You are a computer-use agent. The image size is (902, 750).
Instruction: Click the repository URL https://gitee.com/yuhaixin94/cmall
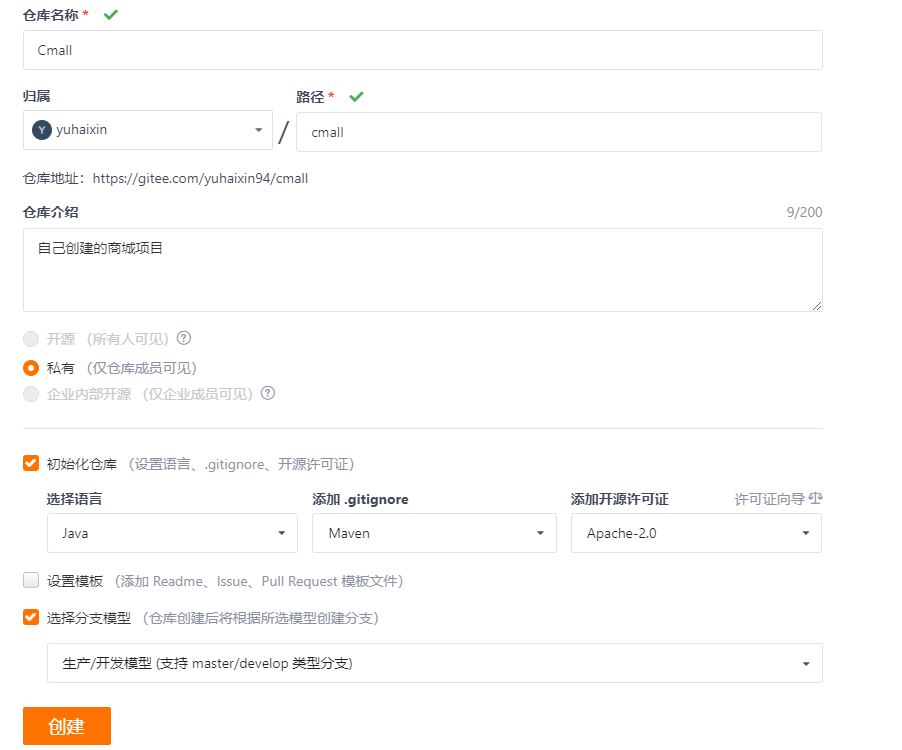coord(200,178)
